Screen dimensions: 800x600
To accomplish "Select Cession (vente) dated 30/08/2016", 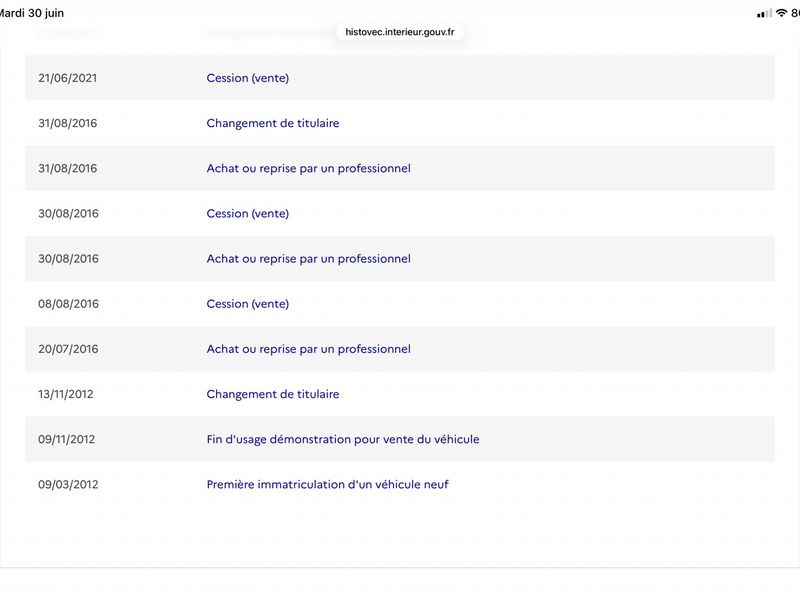I will point(247,213).
